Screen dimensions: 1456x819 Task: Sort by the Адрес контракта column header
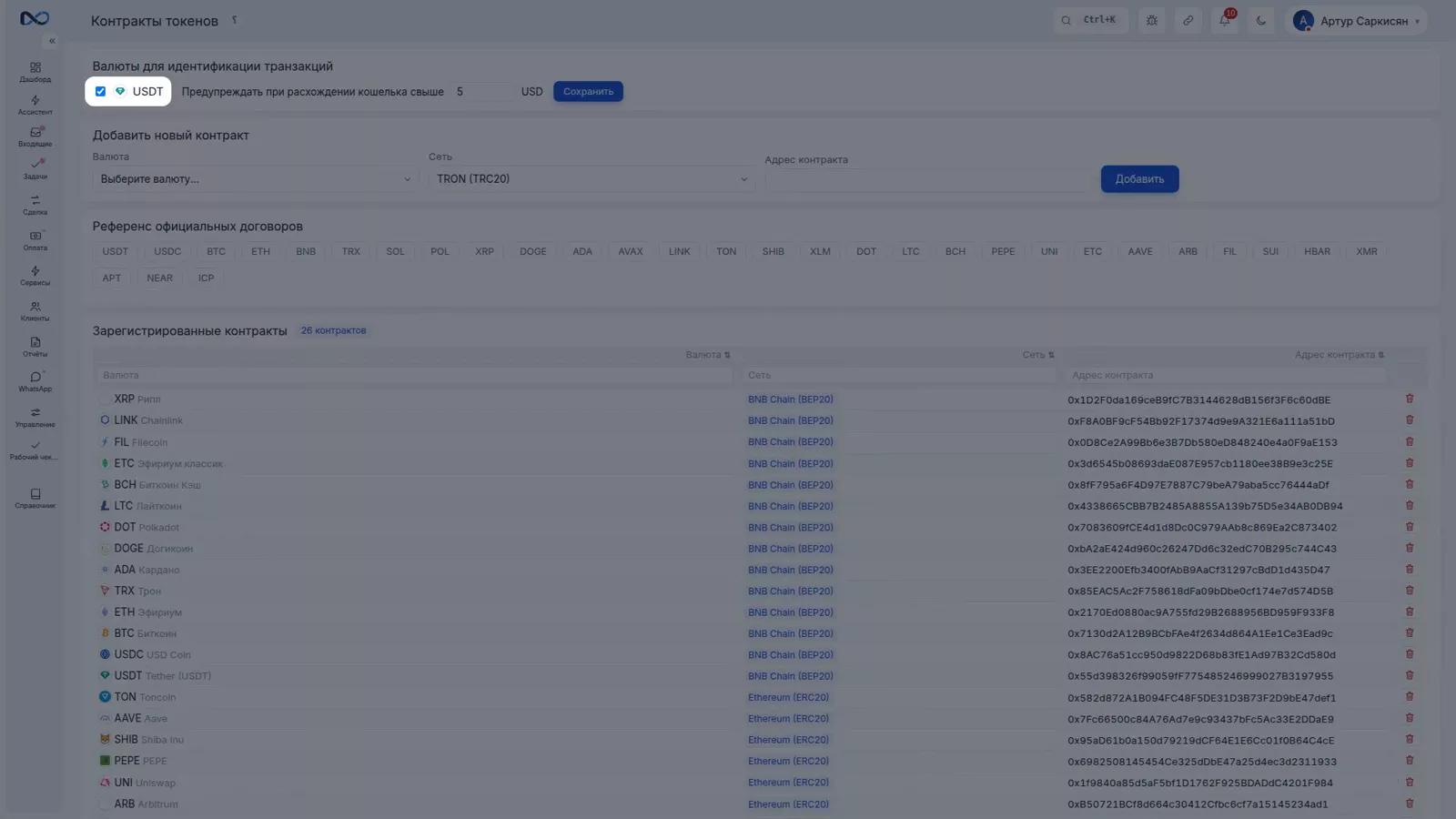[1340, 355]
